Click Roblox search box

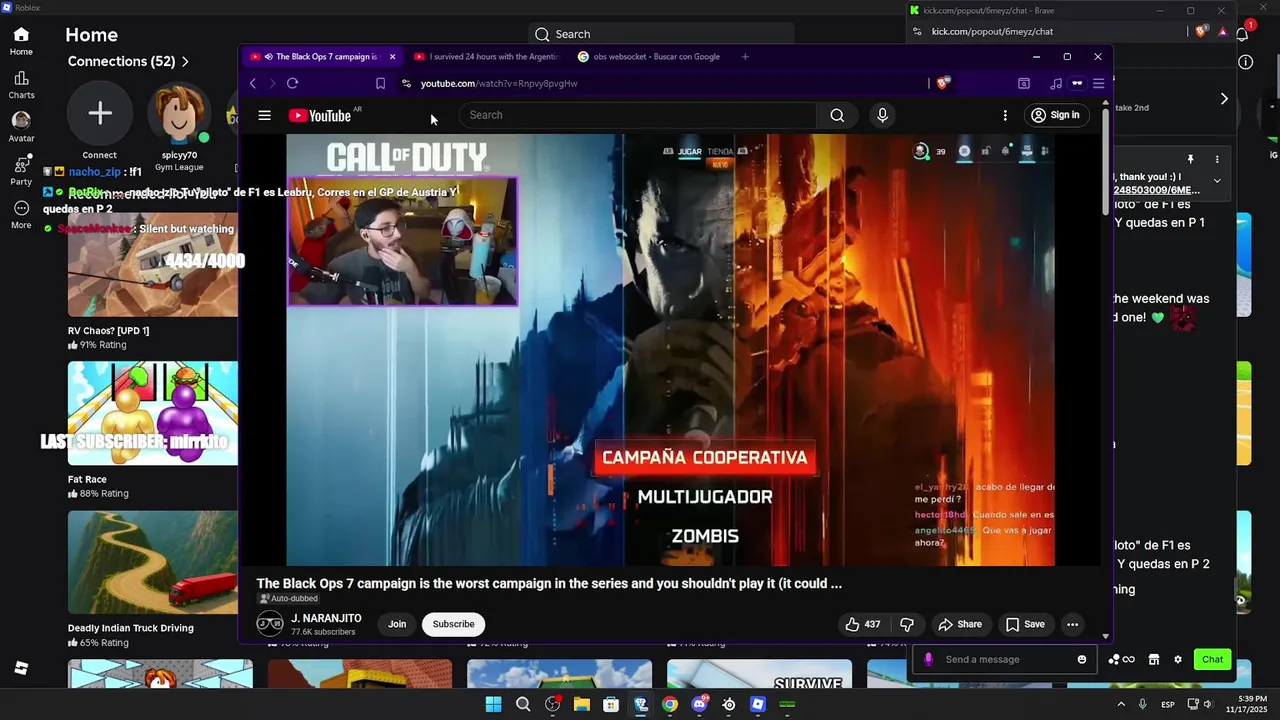[x=660, y=34]
